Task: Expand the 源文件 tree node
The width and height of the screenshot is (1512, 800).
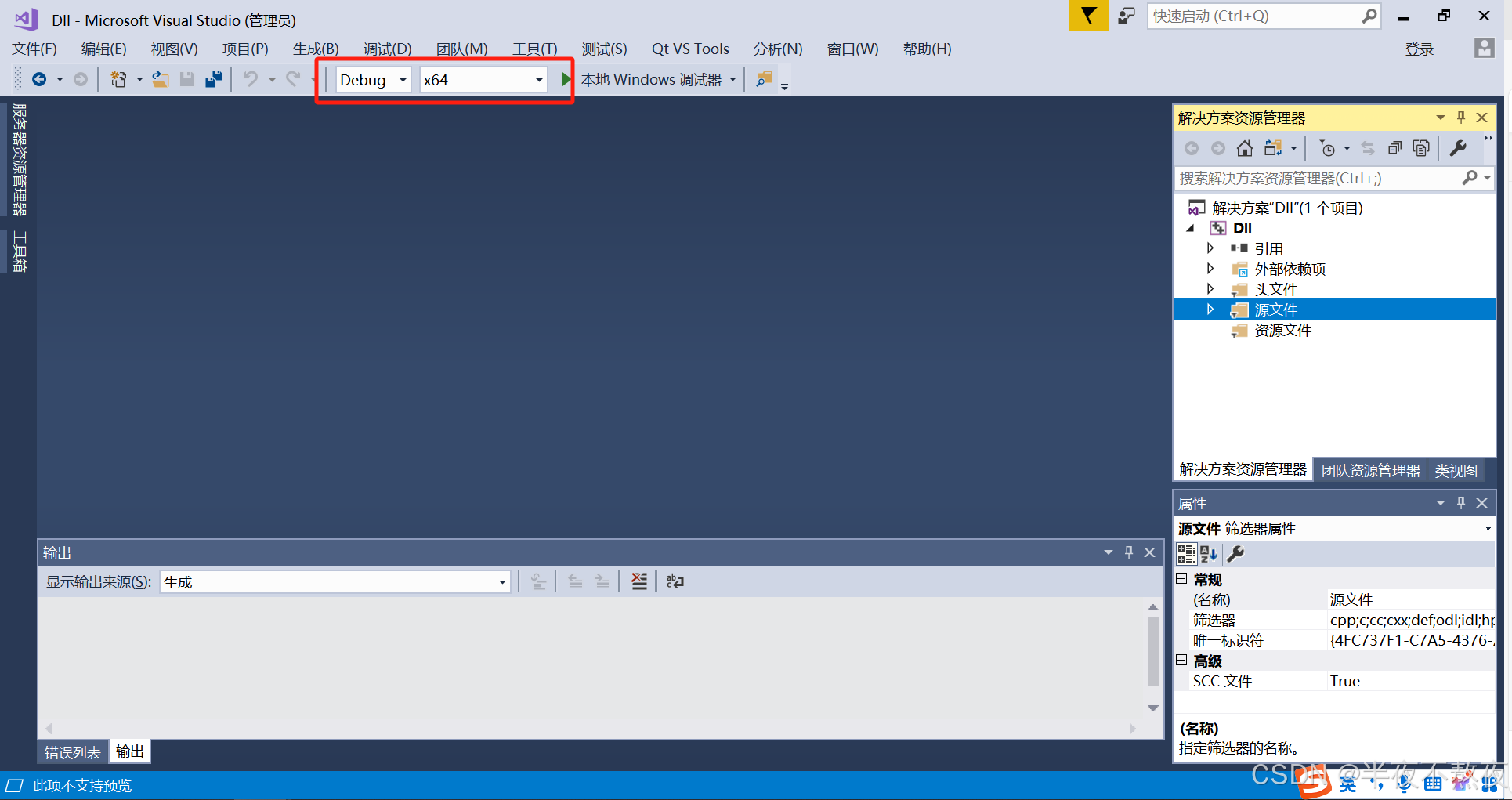Action: click(1211, 309)
